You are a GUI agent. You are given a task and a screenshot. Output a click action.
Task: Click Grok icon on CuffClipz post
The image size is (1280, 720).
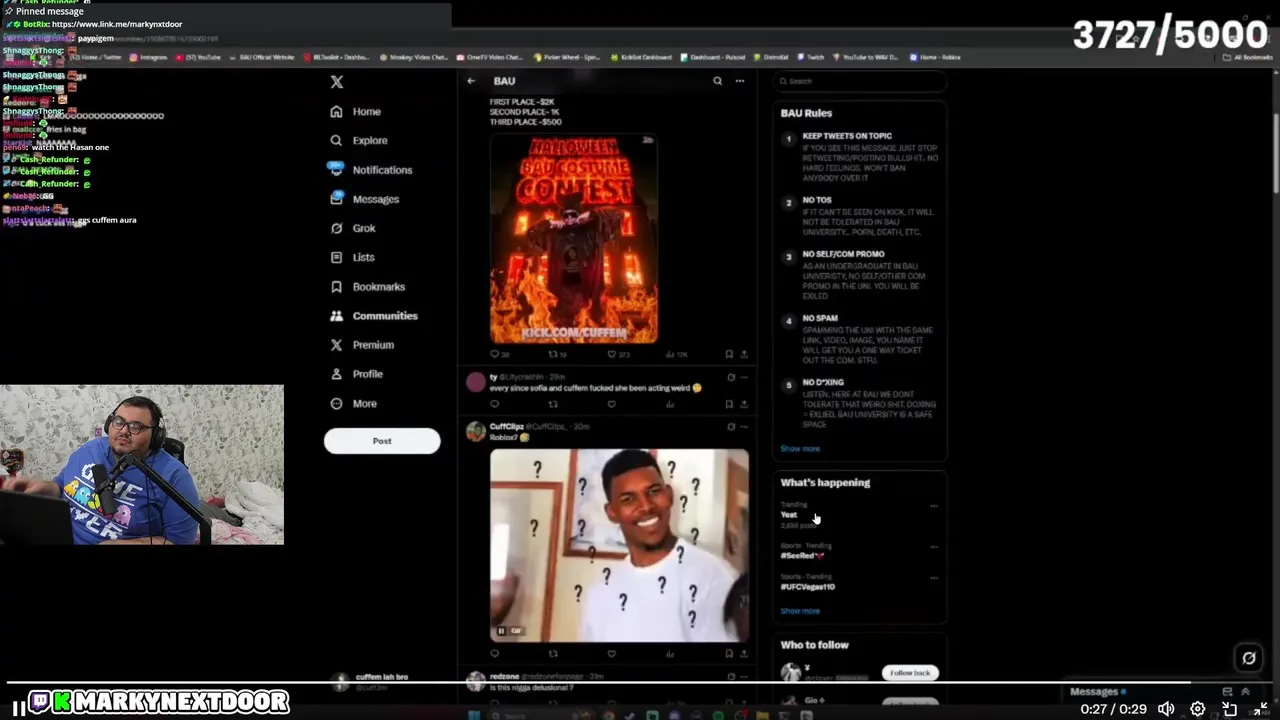731,427
